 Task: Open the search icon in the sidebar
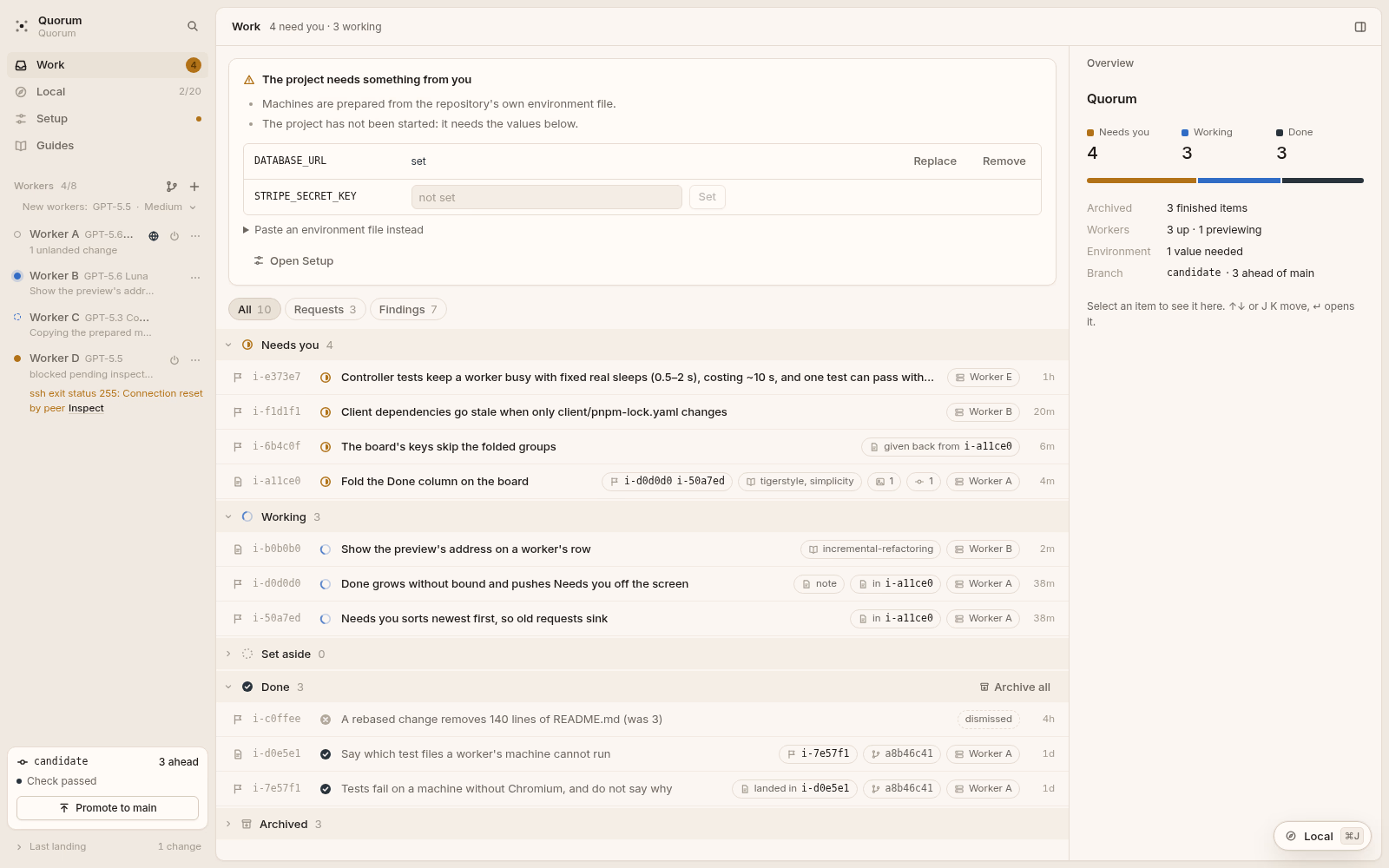click(193, 26)
